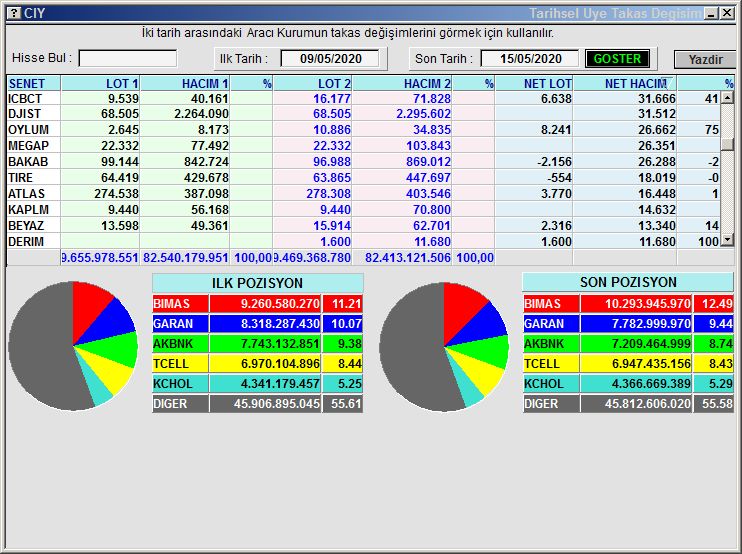
Task: Sort by the NET LOT column header
Action: click(534, 83)
